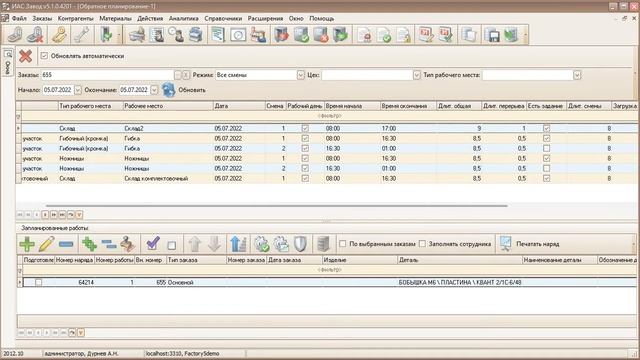Click the gear with green check icon

262,244
